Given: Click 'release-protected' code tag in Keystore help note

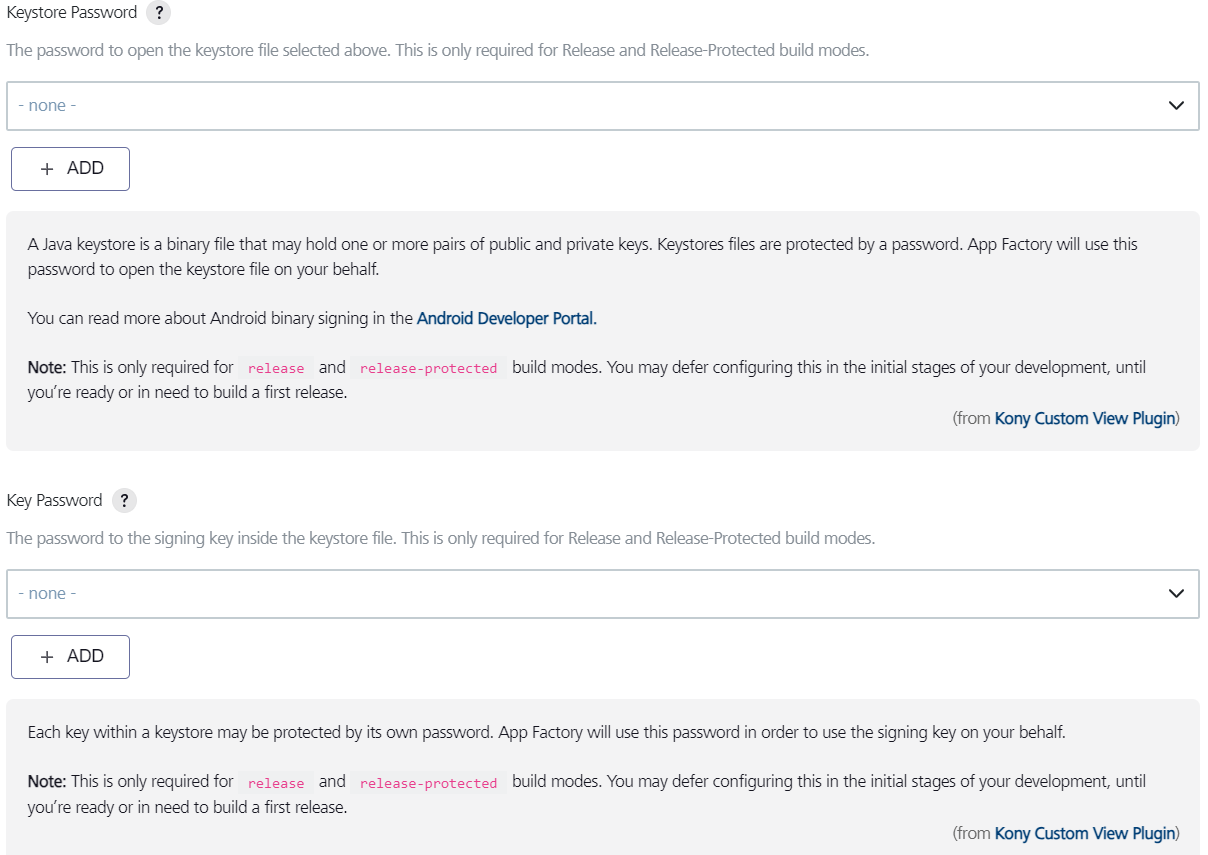Looking at the screenshot, I should tap(428, 368).
